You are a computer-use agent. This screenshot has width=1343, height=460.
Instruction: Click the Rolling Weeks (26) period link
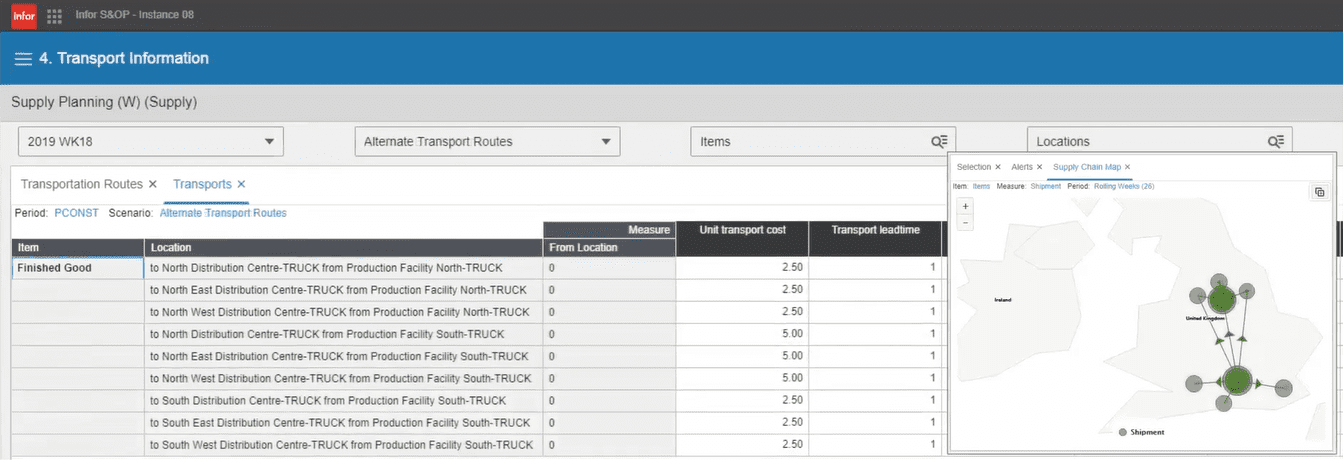(x=1124, y=186)
